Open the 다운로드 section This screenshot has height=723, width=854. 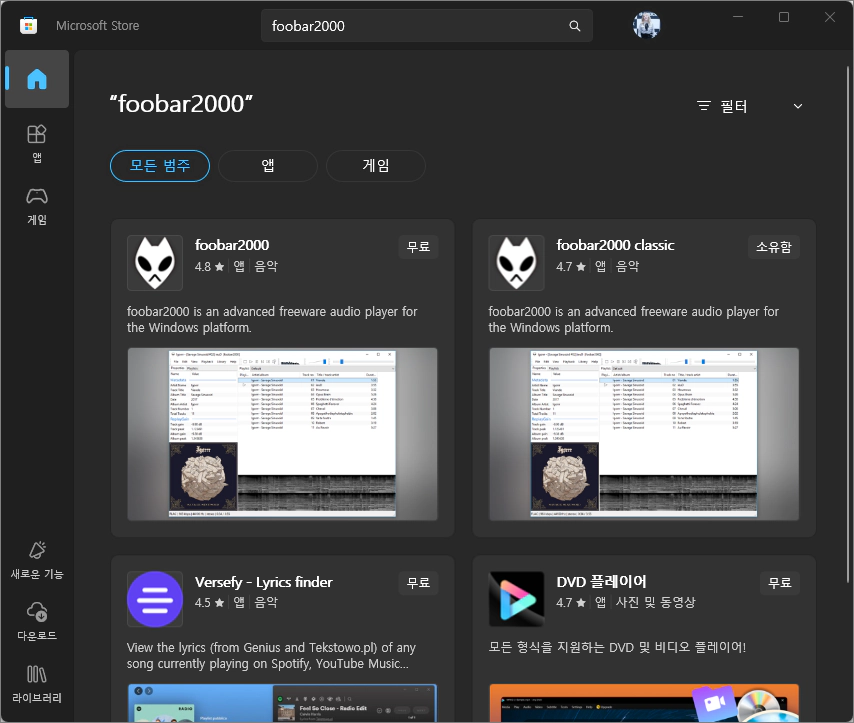(x=37, y=620)
